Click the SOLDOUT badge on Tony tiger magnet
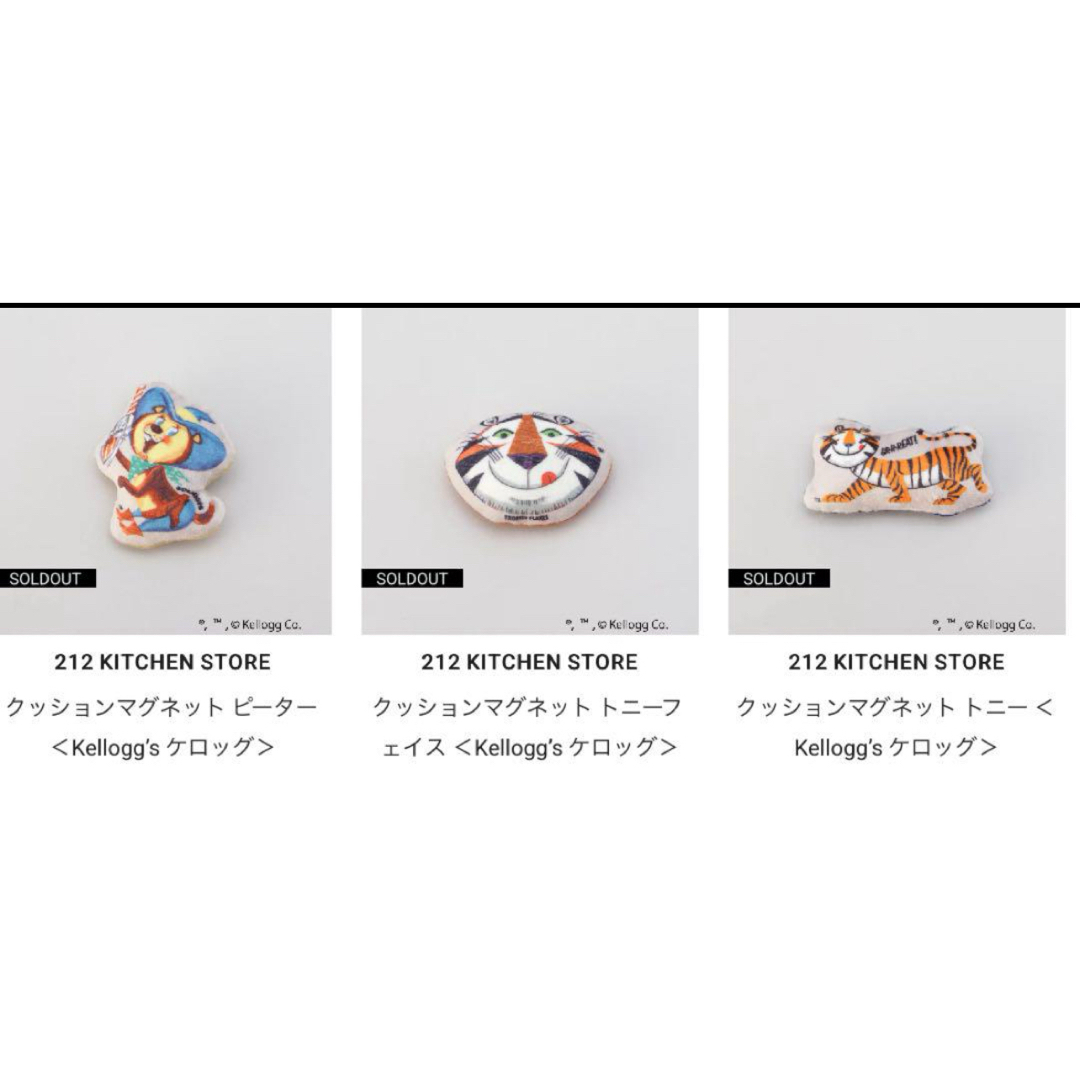Viewport: 1080px width, 1080px height. coord(779,579)
